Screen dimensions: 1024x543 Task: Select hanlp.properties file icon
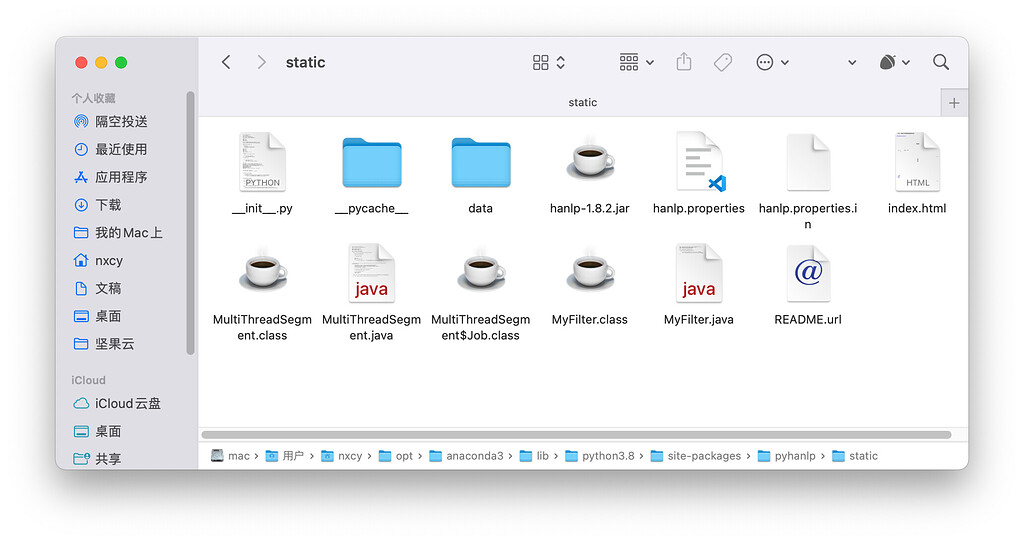[699, 161]
